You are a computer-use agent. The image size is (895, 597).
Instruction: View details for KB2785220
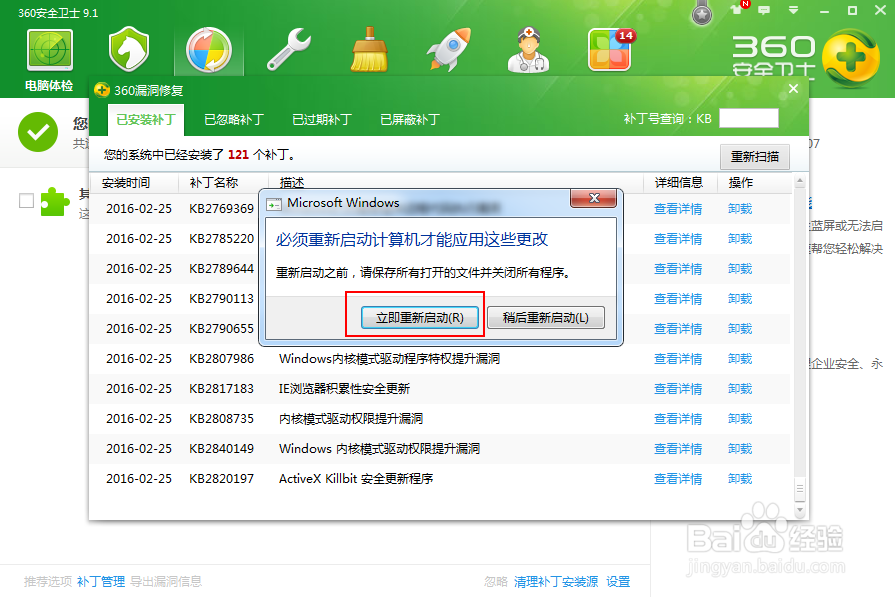coord(678,239)
